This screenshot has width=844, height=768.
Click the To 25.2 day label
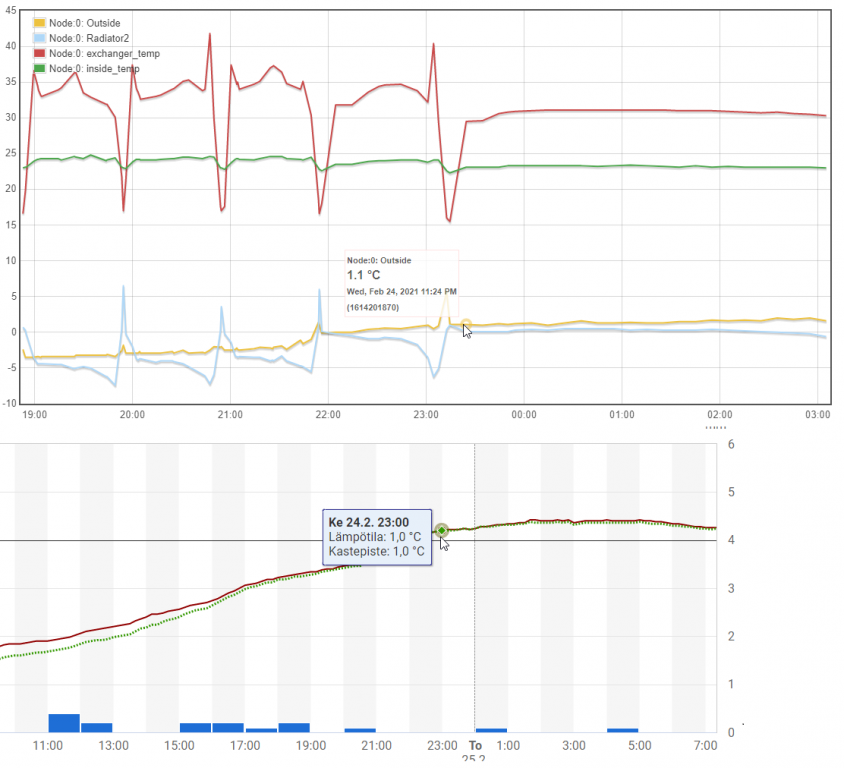point(475,752)
